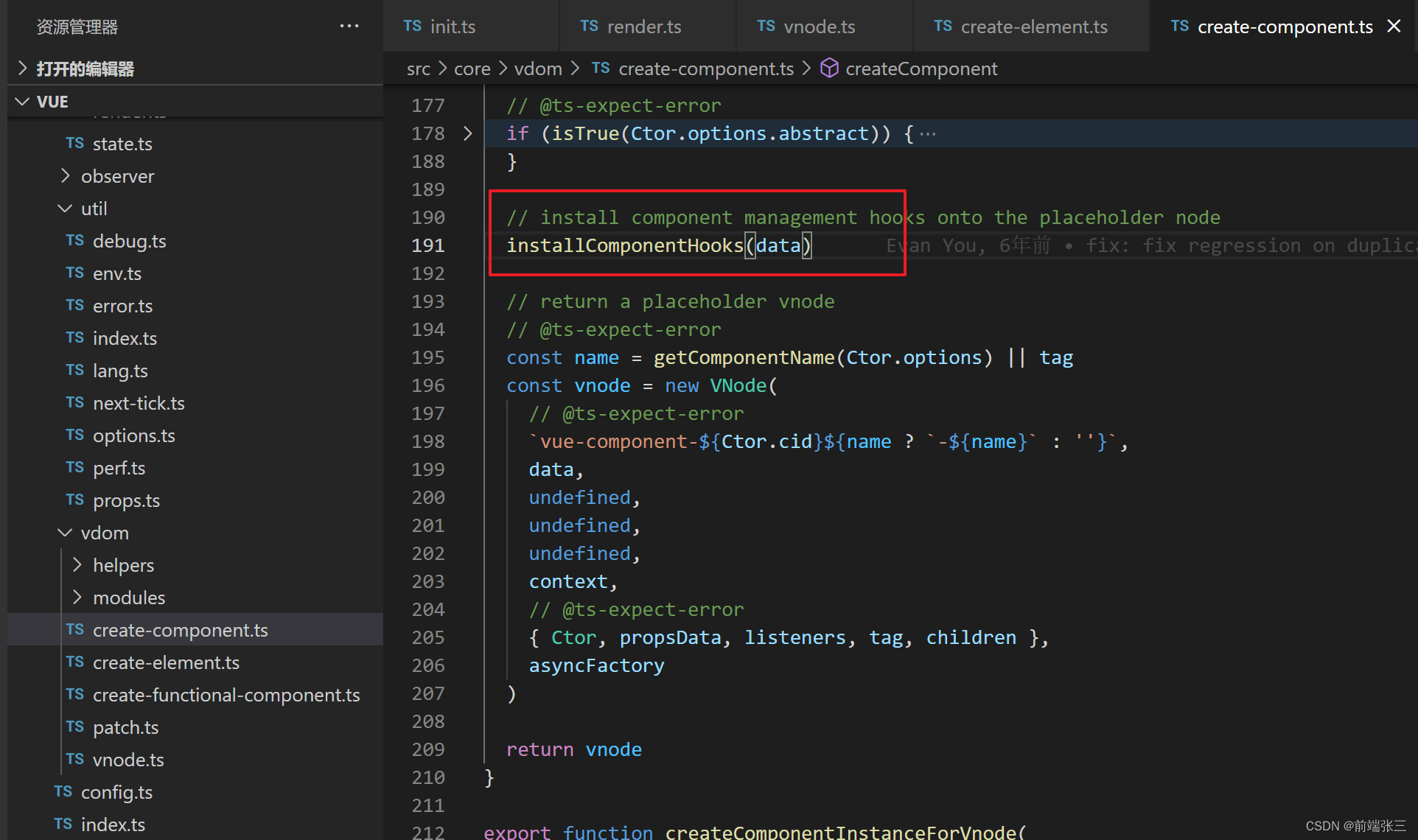Viewport: 1418px width, 840px height.
Task: Switch to the render.ts tab
Action: [648, 27]
